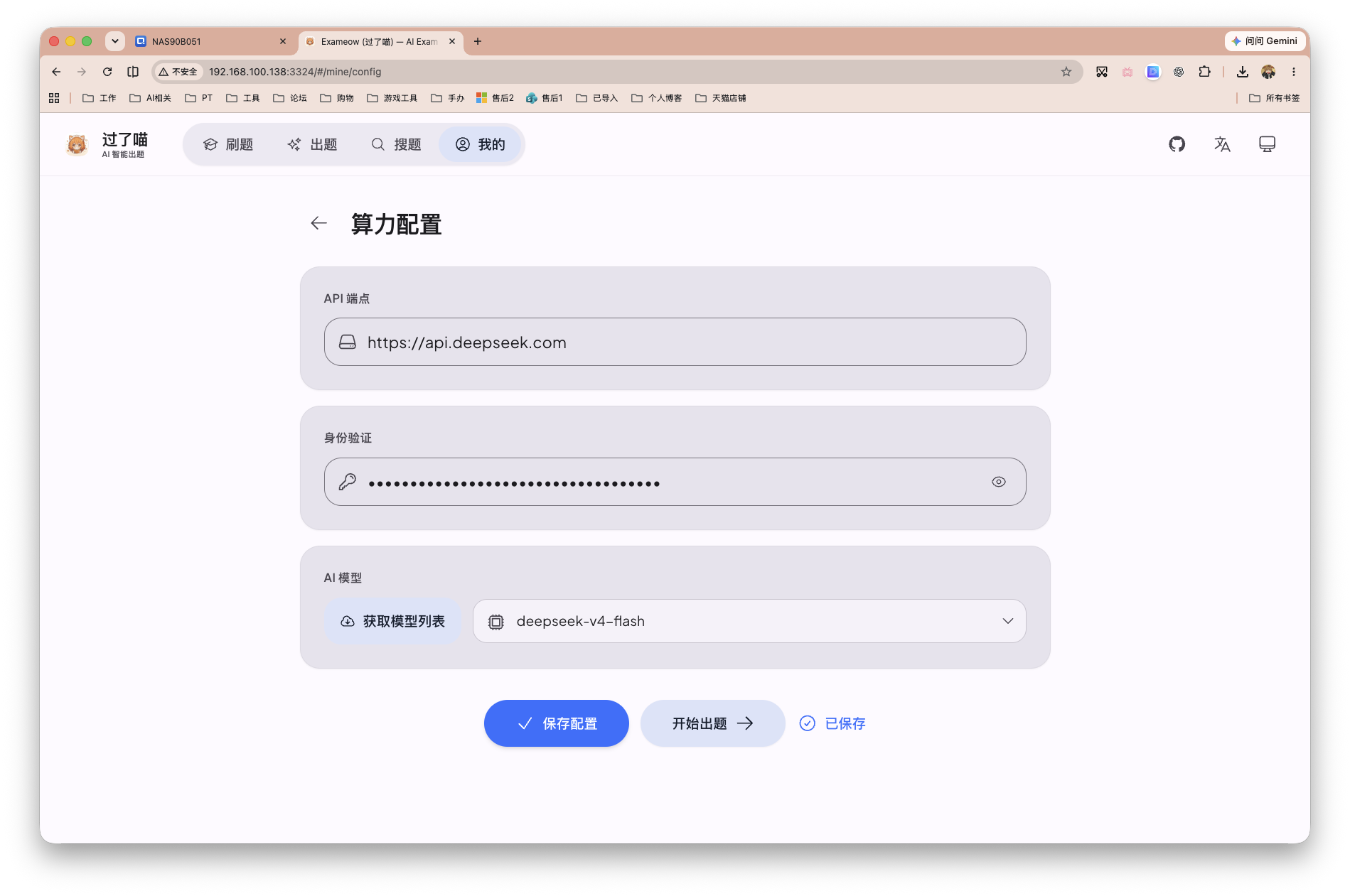Image resolution: width=1350 pixels, height=896 pixels.
Task: Open the 所有书签 folder
Action: pyautogui.click(x=1275, y=98)
